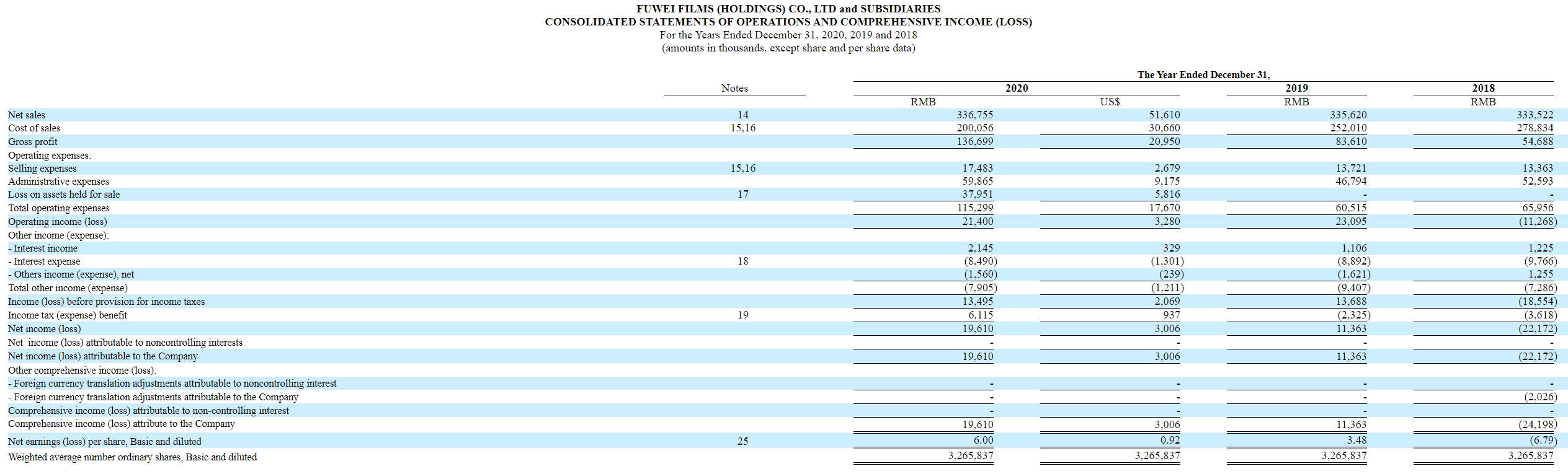Select the 'Selling expenses' row label
The width and height of the screenshot is (1568, 474).
click(42, 169)
